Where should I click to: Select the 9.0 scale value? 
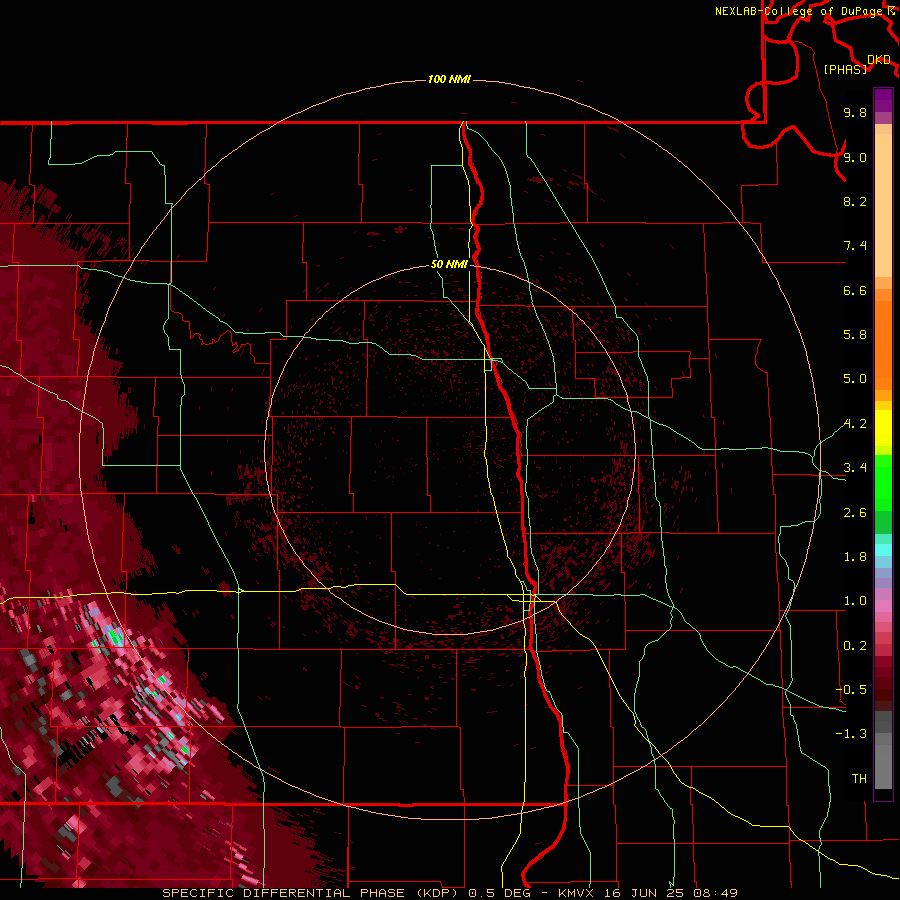click(855, 157)
